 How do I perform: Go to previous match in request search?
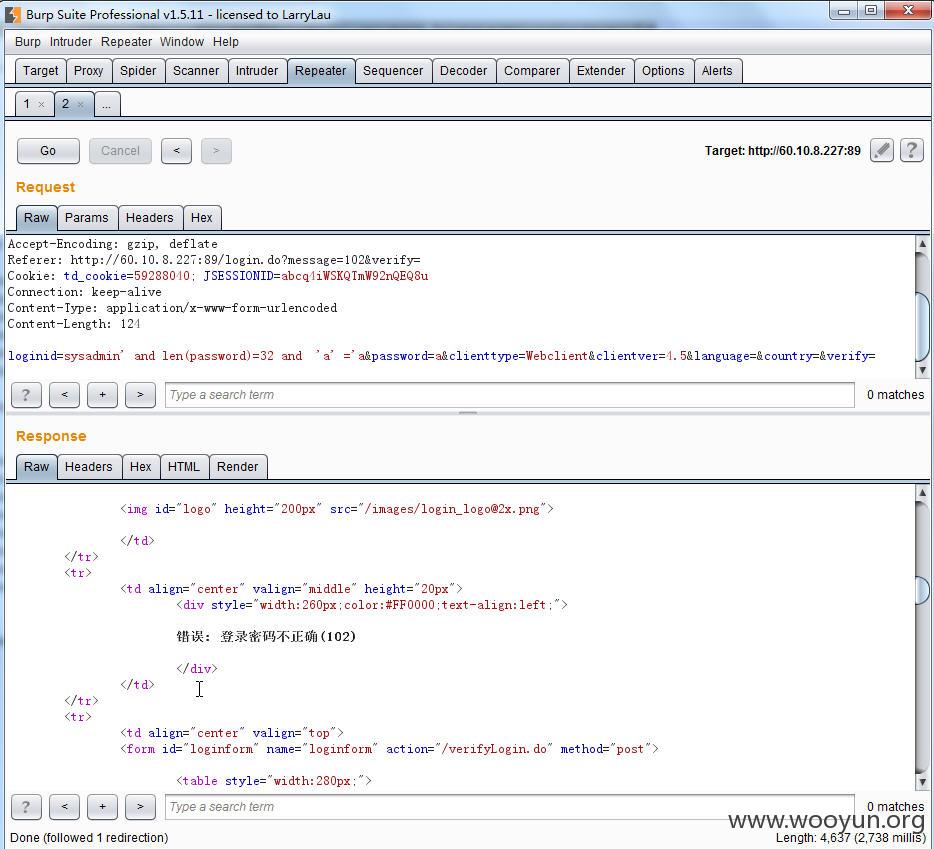point(64,394)
